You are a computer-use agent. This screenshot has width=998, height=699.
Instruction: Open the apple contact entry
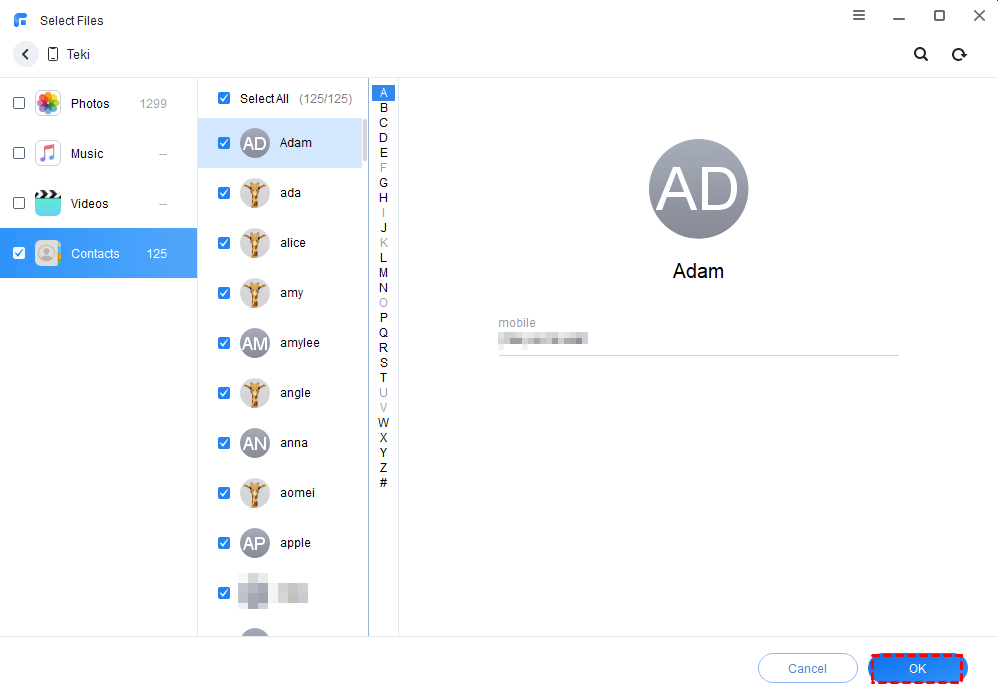click(x=295, y=543)
